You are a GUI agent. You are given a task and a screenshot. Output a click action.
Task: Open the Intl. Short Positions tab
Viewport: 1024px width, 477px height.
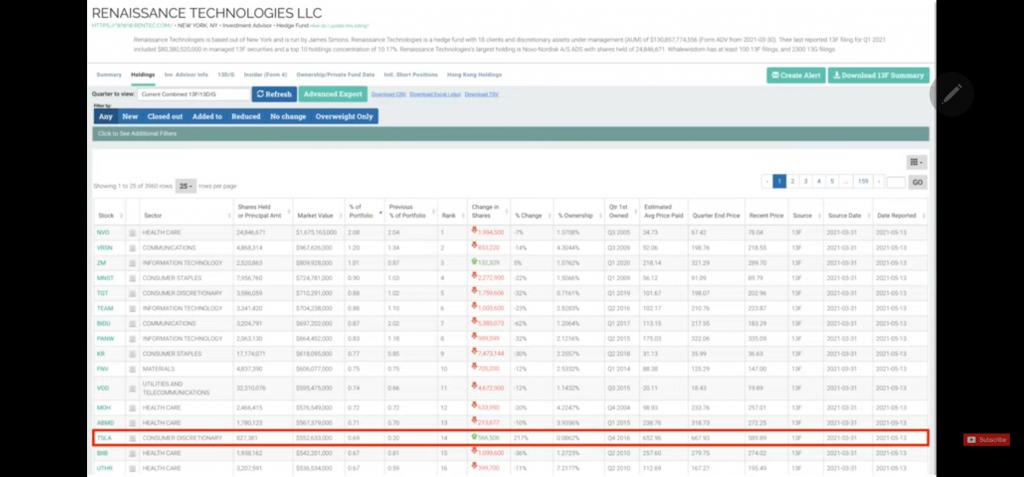(x=411, y=74)
